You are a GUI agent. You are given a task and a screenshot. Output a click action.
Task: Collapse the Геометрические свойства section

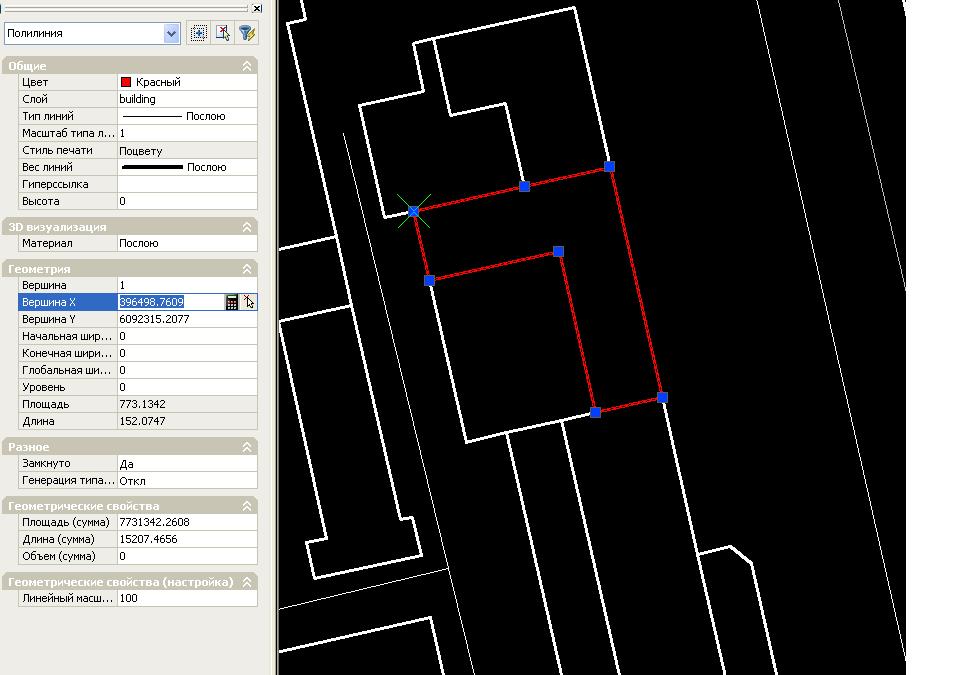[x=247, y=506]
